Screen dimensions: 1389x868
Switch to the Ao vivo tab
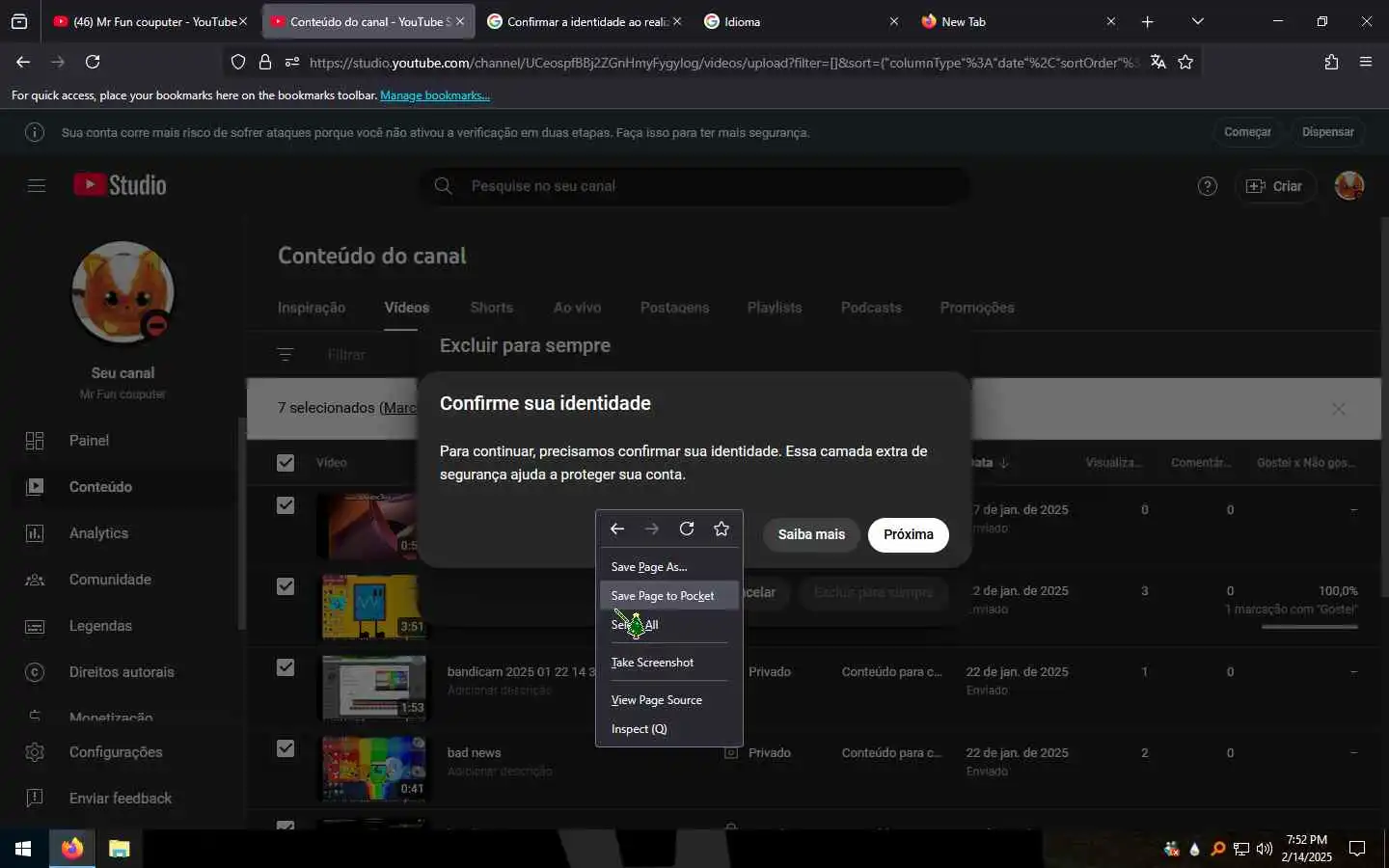[x=577, y=308]
